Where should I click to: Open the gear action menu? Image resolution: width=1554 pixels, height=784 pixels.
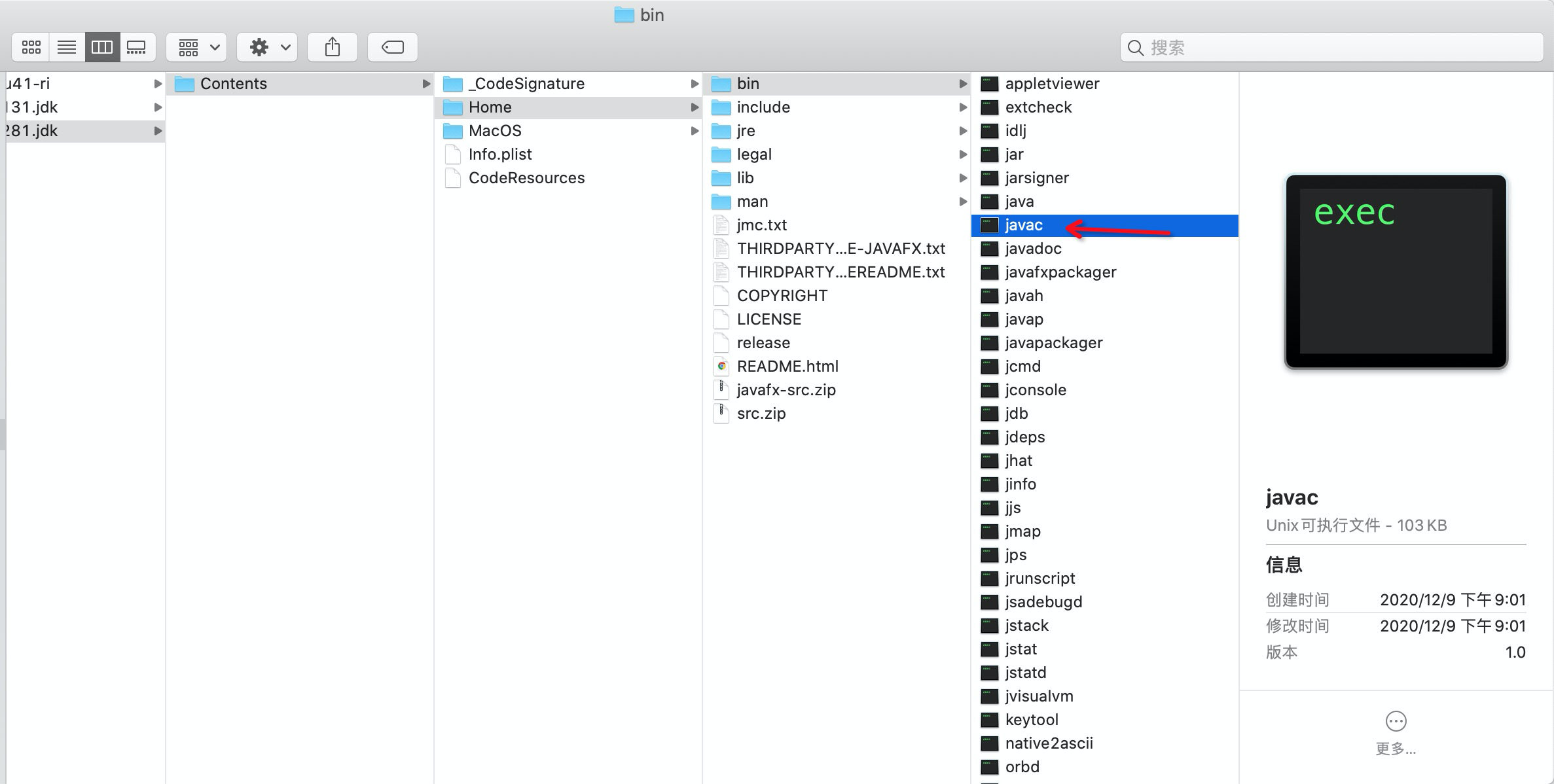tap(268, 47)
